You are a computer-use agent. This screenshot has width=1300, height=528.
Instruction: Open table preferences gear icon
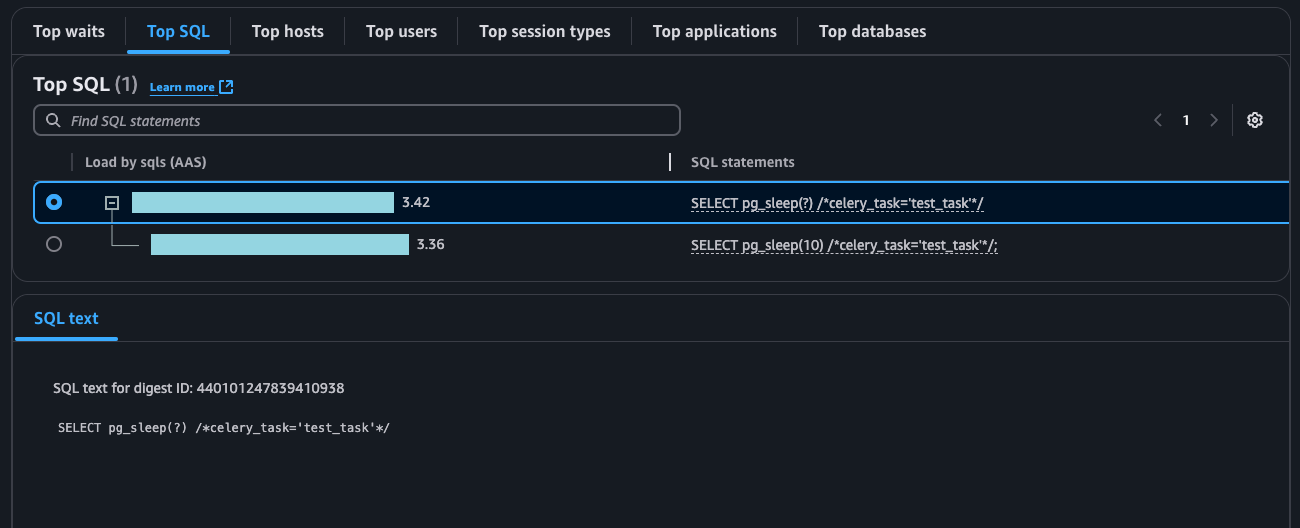tap(1255, 120)
